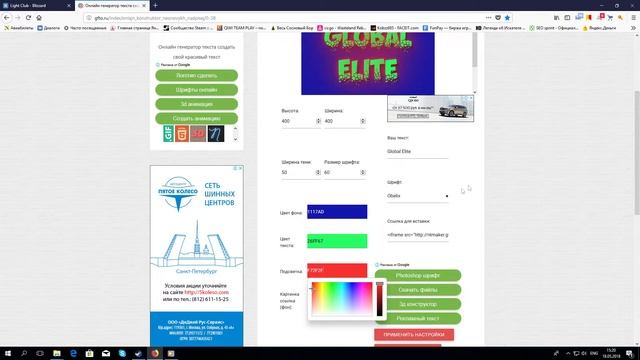
Task: Click the Firefox icon on taskbar
Action: pos(155,353)
